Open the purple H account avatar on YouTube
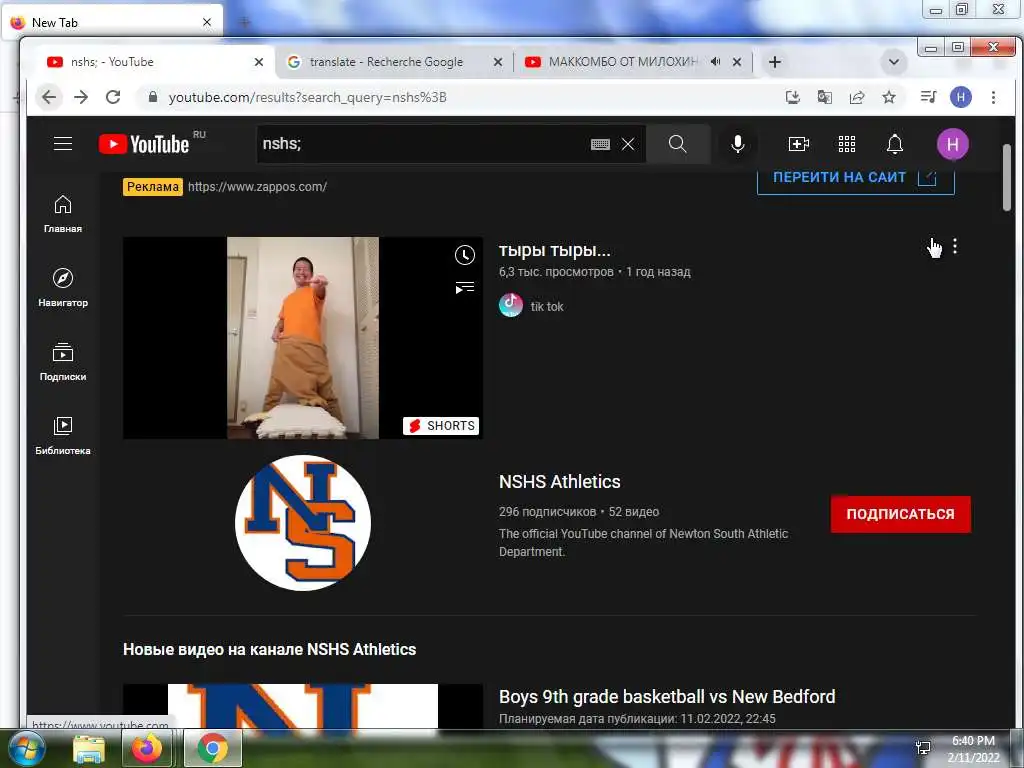This screenshot has width=1024, height=768. click(x=953, y=144)
